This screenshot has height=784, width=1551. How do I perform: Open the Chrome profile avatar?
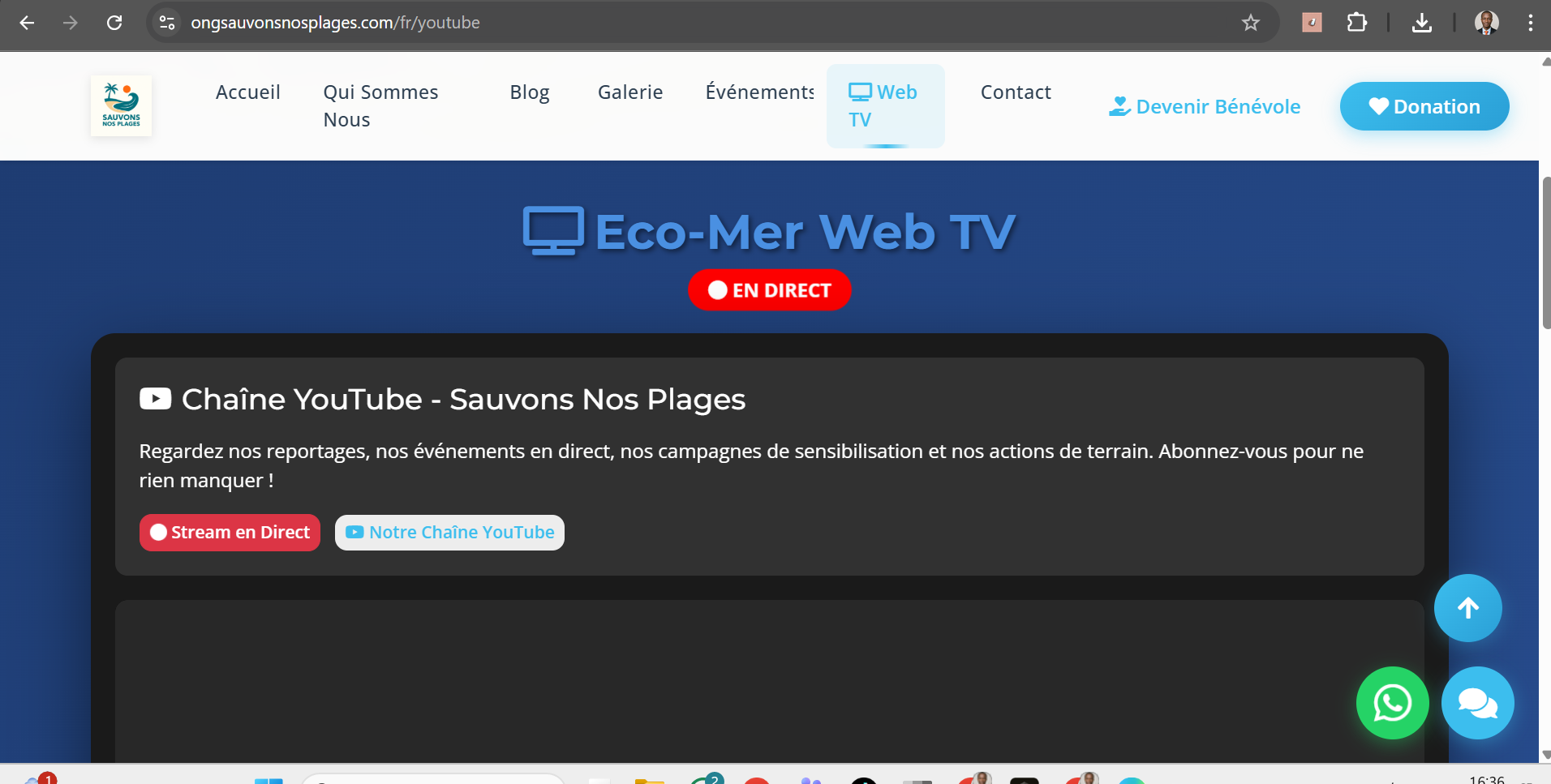point(1486,23)
